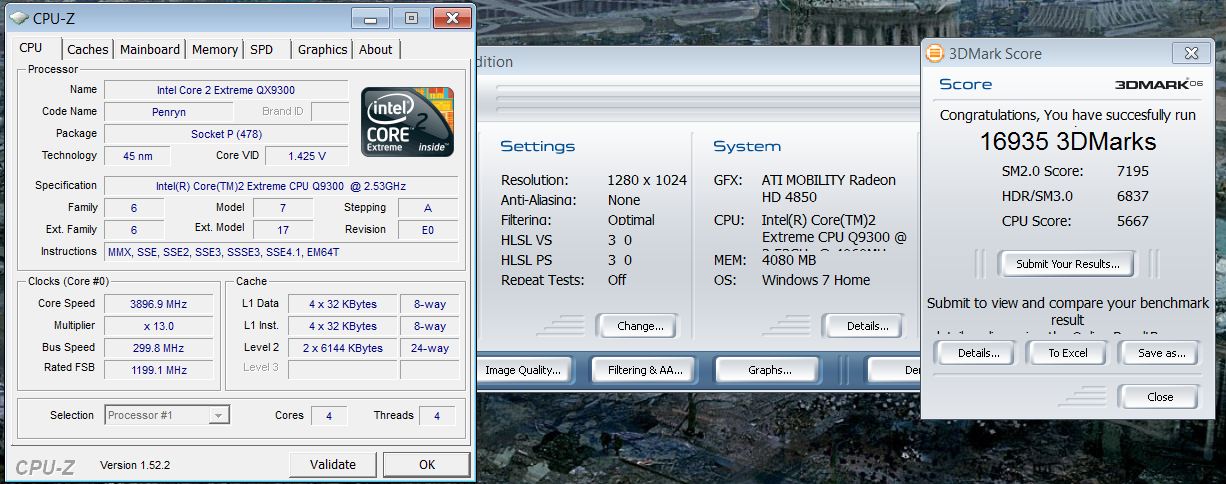Click the Cores count field

329,416
